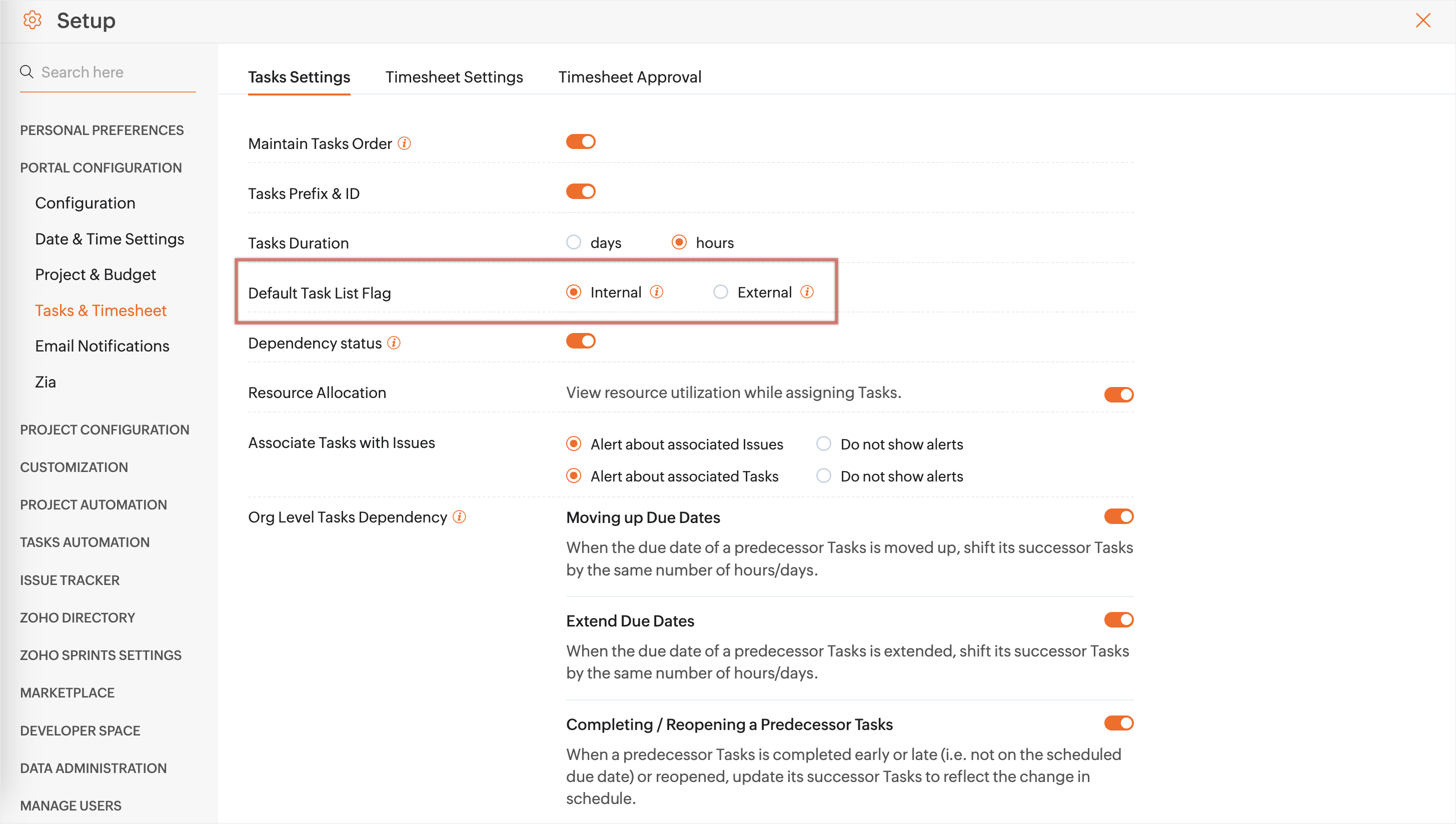
Task: Open Email Notifications in the sidebar
Action: pos(102,346)
